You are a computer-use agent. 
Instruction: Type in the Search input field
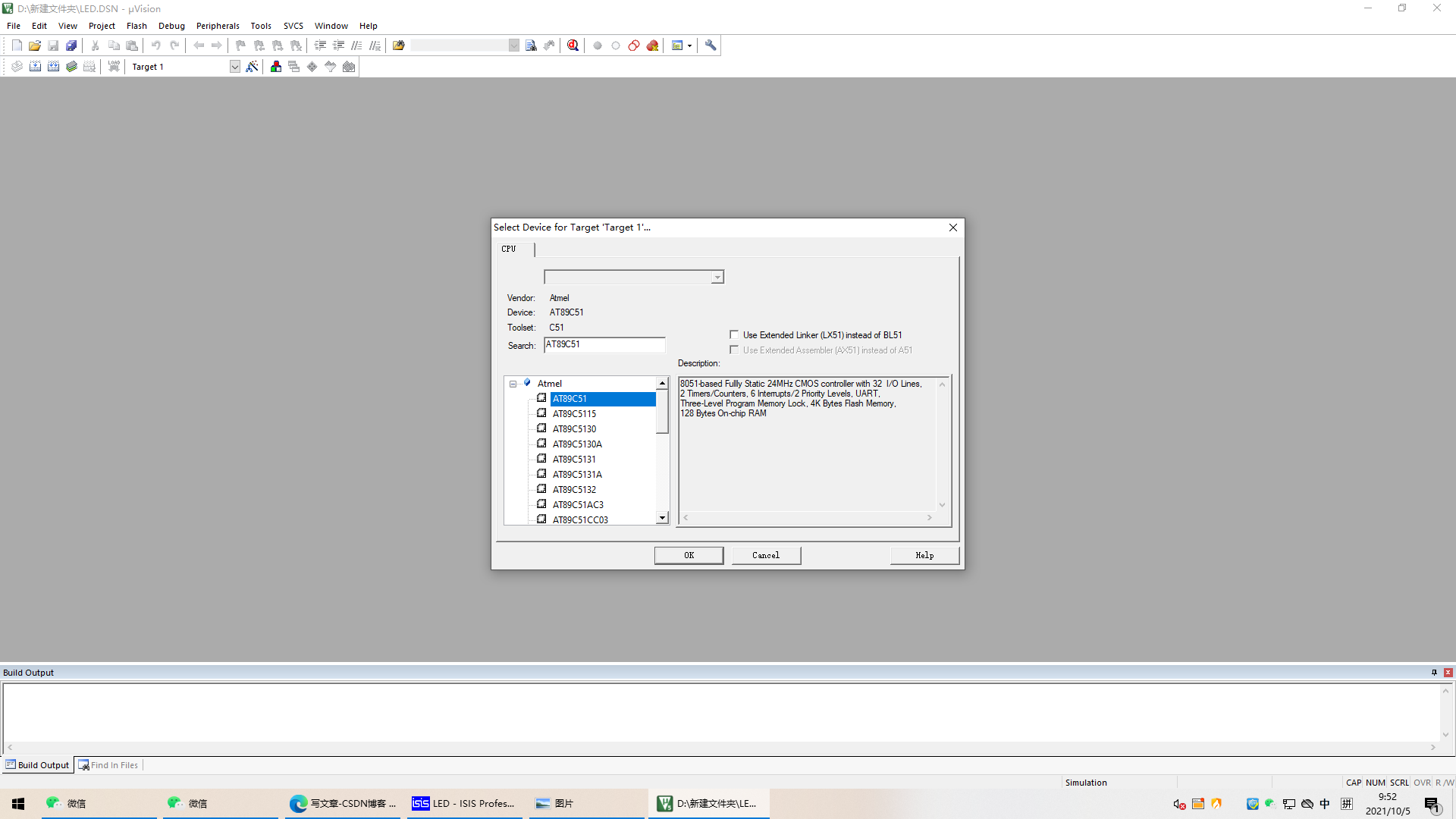604,344
